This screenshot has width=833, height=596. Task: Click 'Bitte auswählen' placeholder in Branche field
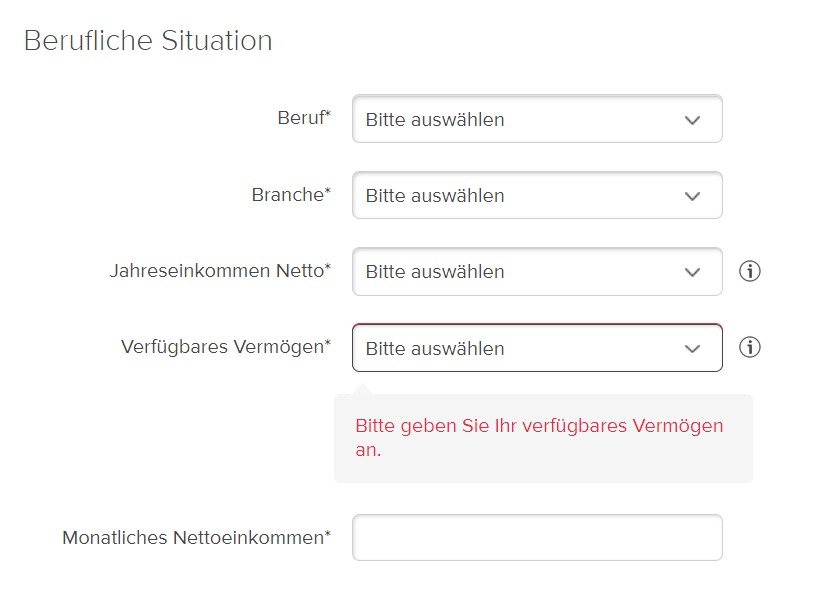tap(435, 195)
